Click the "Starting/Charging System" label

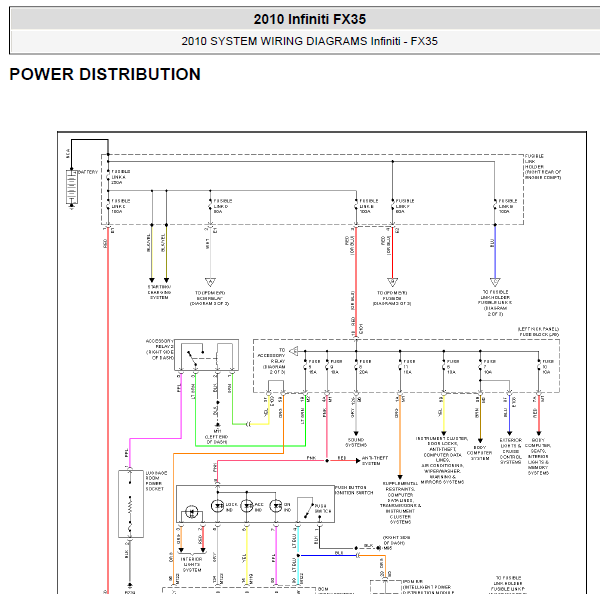(159, 292)
